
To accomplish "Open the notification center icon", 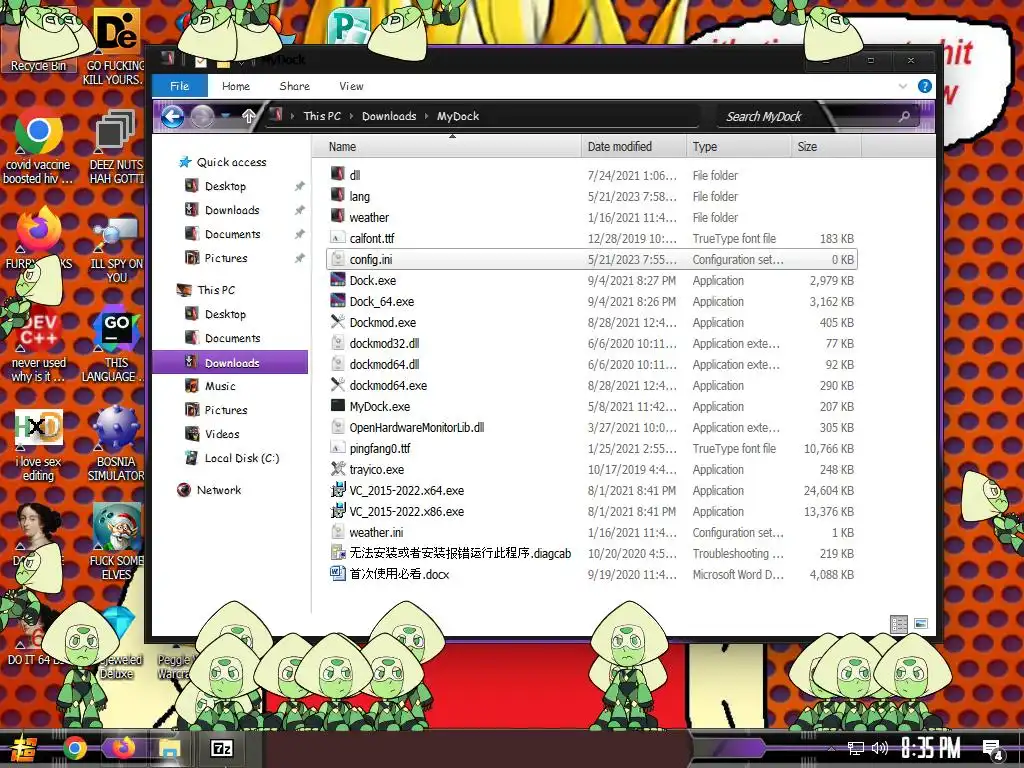I will (993, 750).
